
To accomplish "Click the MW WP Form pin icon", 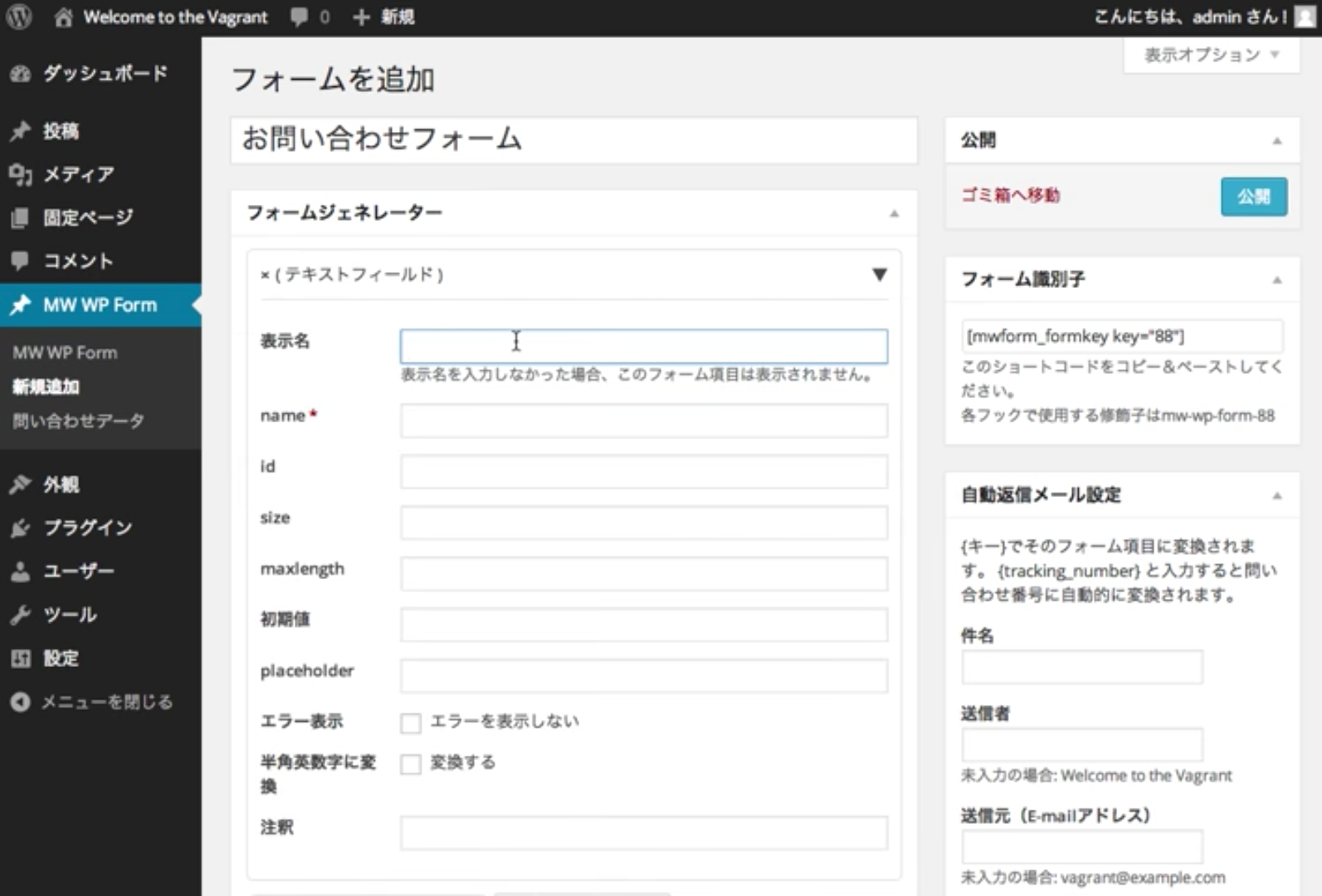I will pos(20,304).
